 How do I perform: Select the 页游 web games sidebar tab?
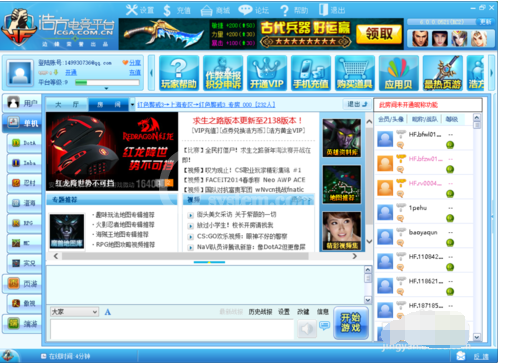tap(22, 284)
